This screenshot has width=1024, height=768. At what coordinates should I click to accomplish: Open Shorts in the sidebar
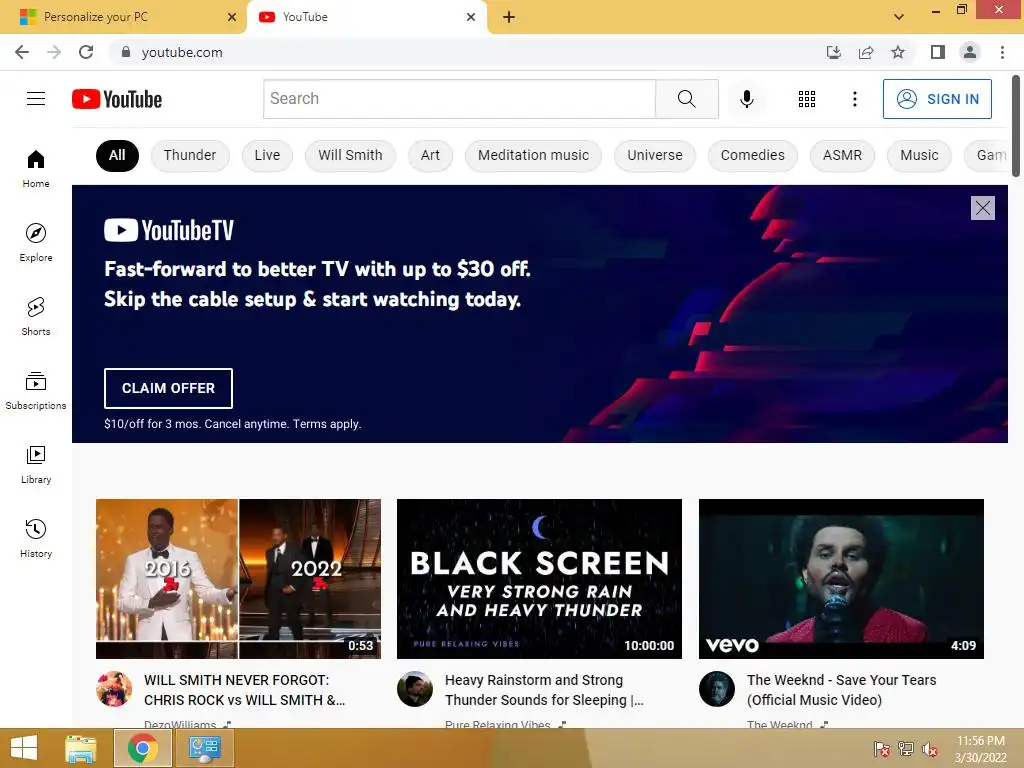(x=36, y=316)
